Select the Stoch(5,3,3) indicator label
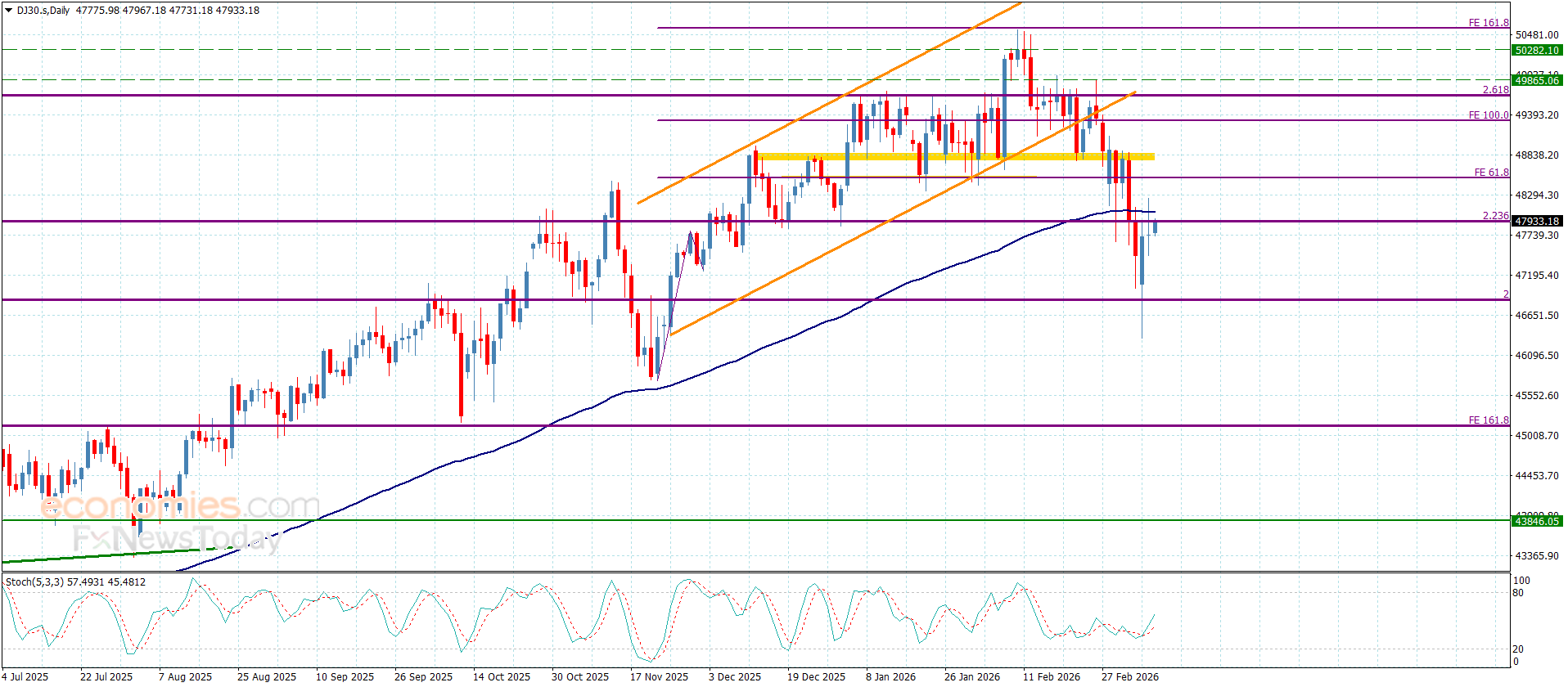This screenshot has width=1568, height=687. (34, 582)
